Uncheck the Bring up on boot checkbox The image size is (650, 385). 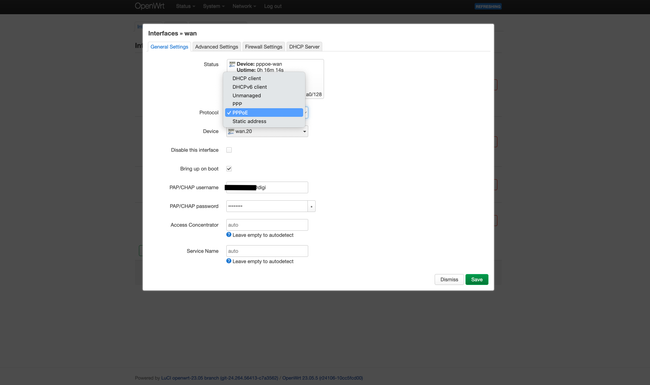229,169
